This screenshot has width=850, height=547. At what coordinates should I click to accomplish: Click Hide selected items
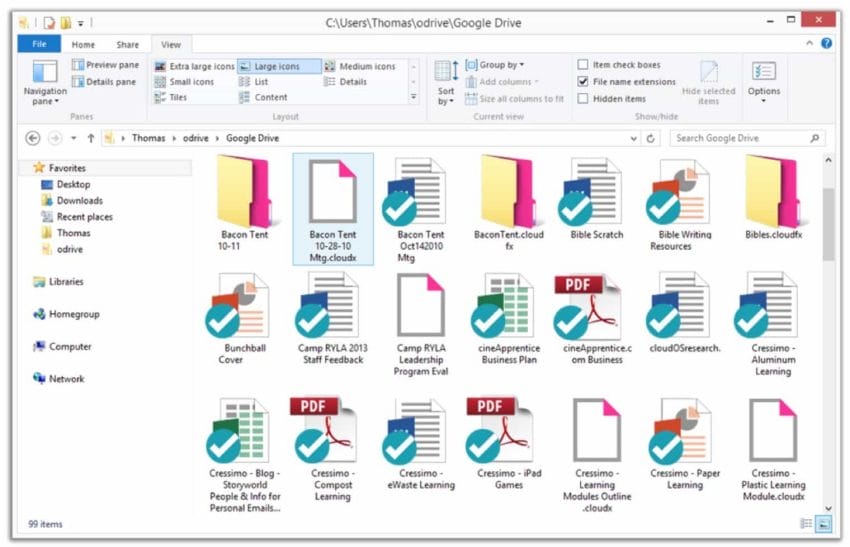point(709,82)
